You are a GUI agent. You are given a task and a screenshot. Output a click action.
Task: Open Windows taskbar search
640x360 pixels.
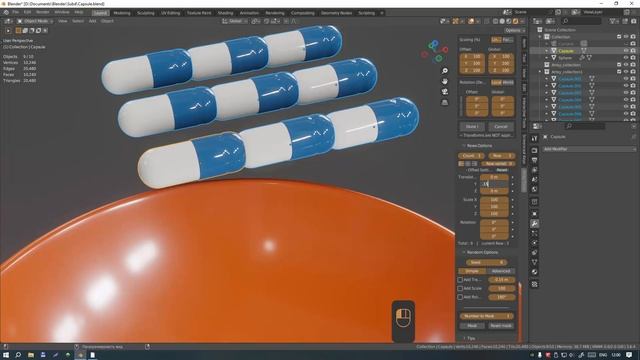coord(18,355)
